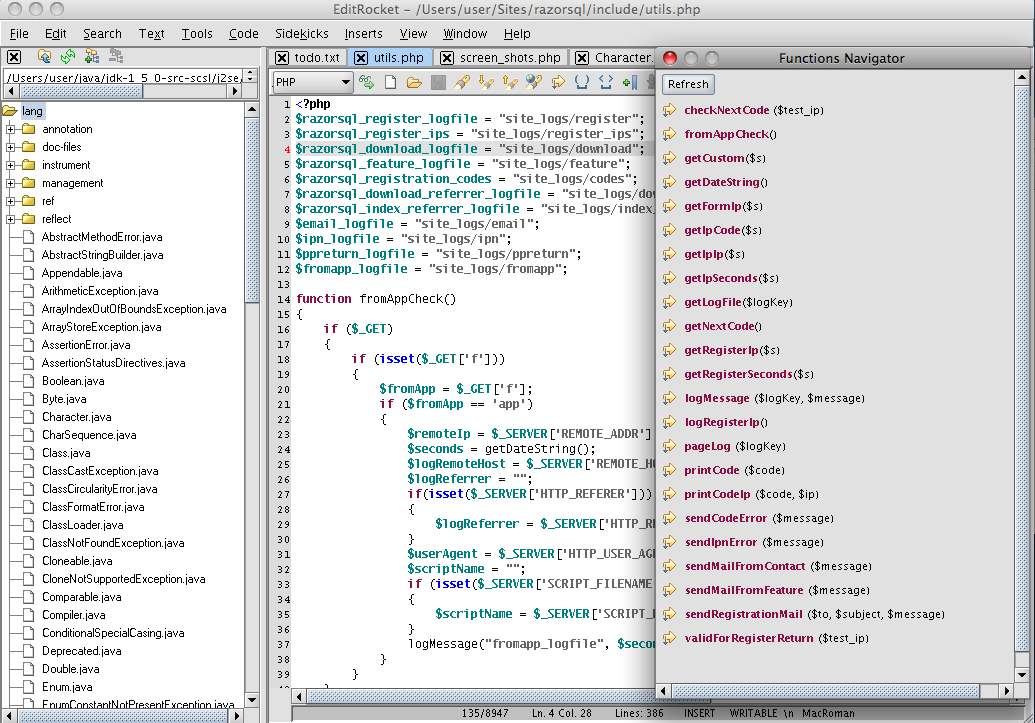The width and height of the screenshot is (1035, 723).
Task: Click the refresh icon in file browser toolbar
Action: tap(68, 57)
